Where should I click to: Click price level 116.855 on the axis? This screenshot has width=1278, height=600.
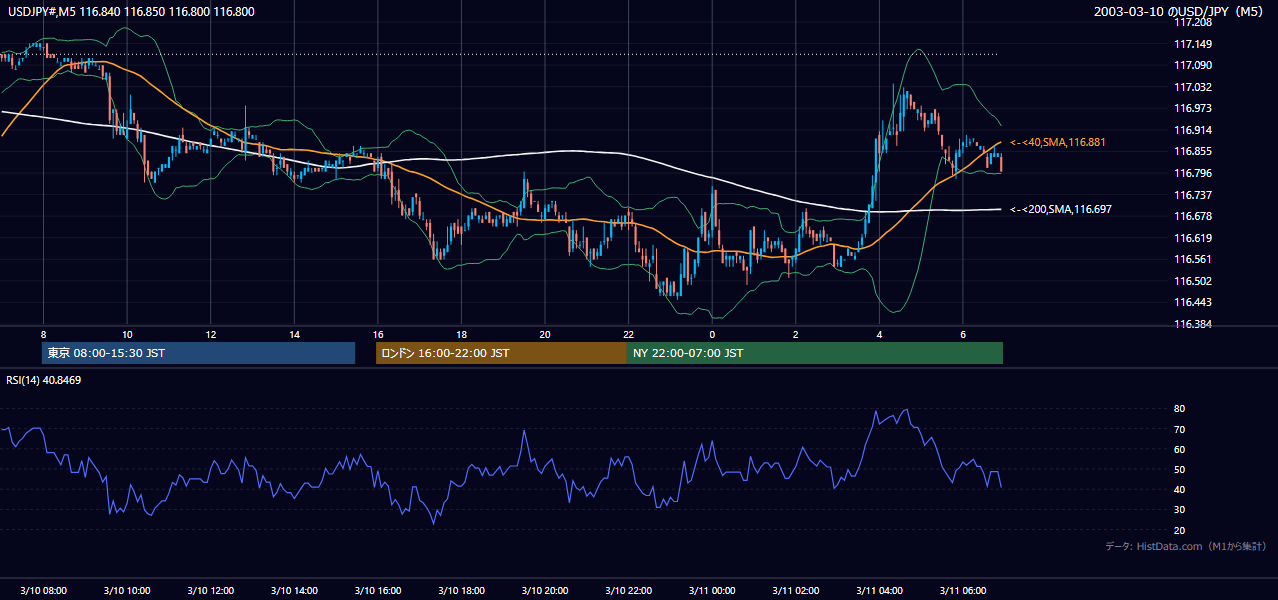click(x=1192, y=151)
